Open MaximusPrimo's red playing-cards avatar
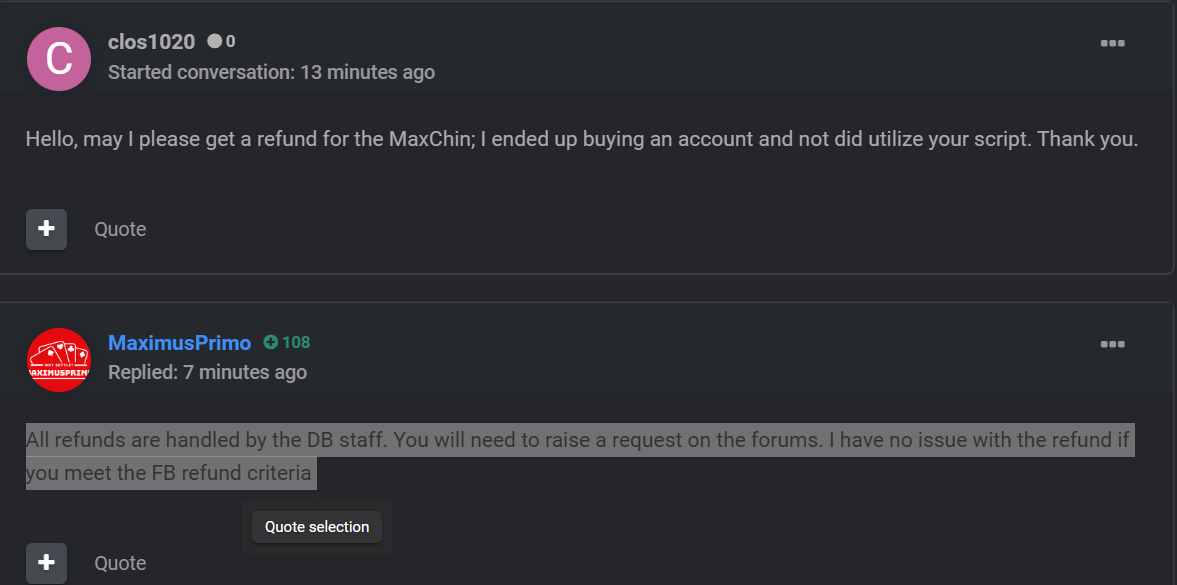This screenshot has height=585, width=1177. click(x=59, y=360)
